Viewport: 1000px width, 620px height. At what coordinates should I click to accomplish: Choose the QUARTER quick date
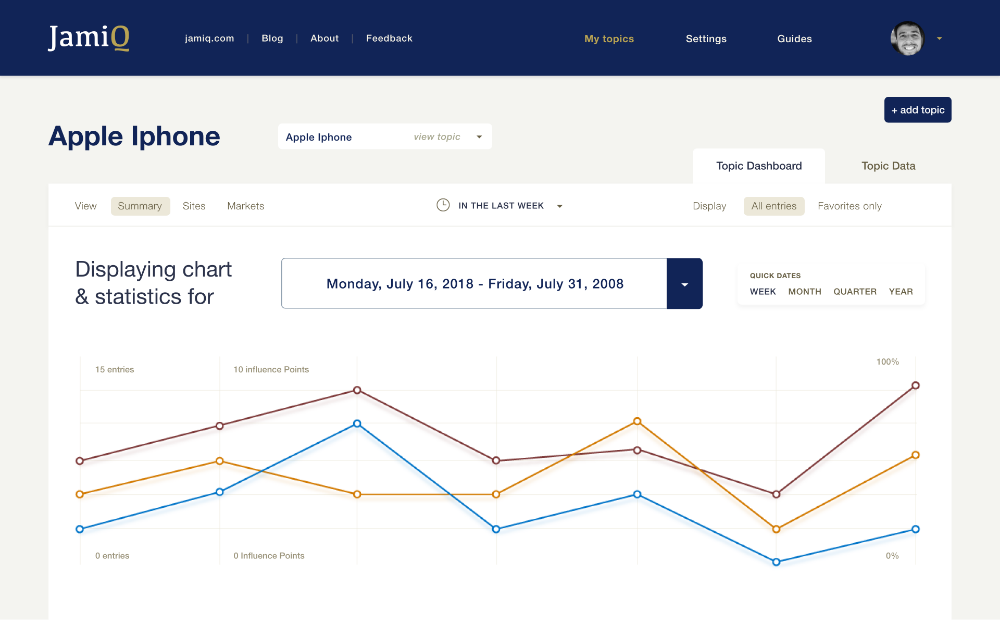(x=855, y=292)
